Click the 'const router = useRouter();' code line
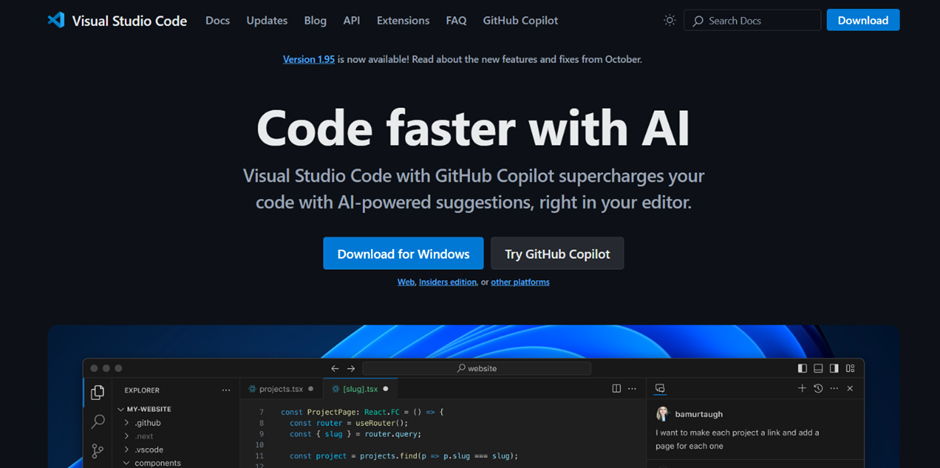 click(349, 423)
